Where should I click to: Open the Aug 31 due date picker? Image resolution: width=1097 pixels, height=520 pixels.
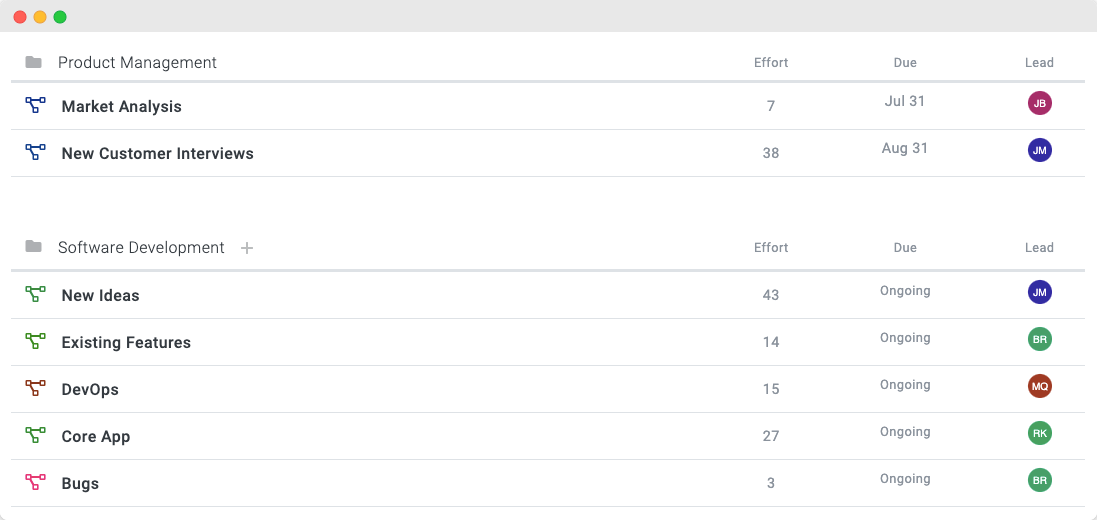click(905, 148)
